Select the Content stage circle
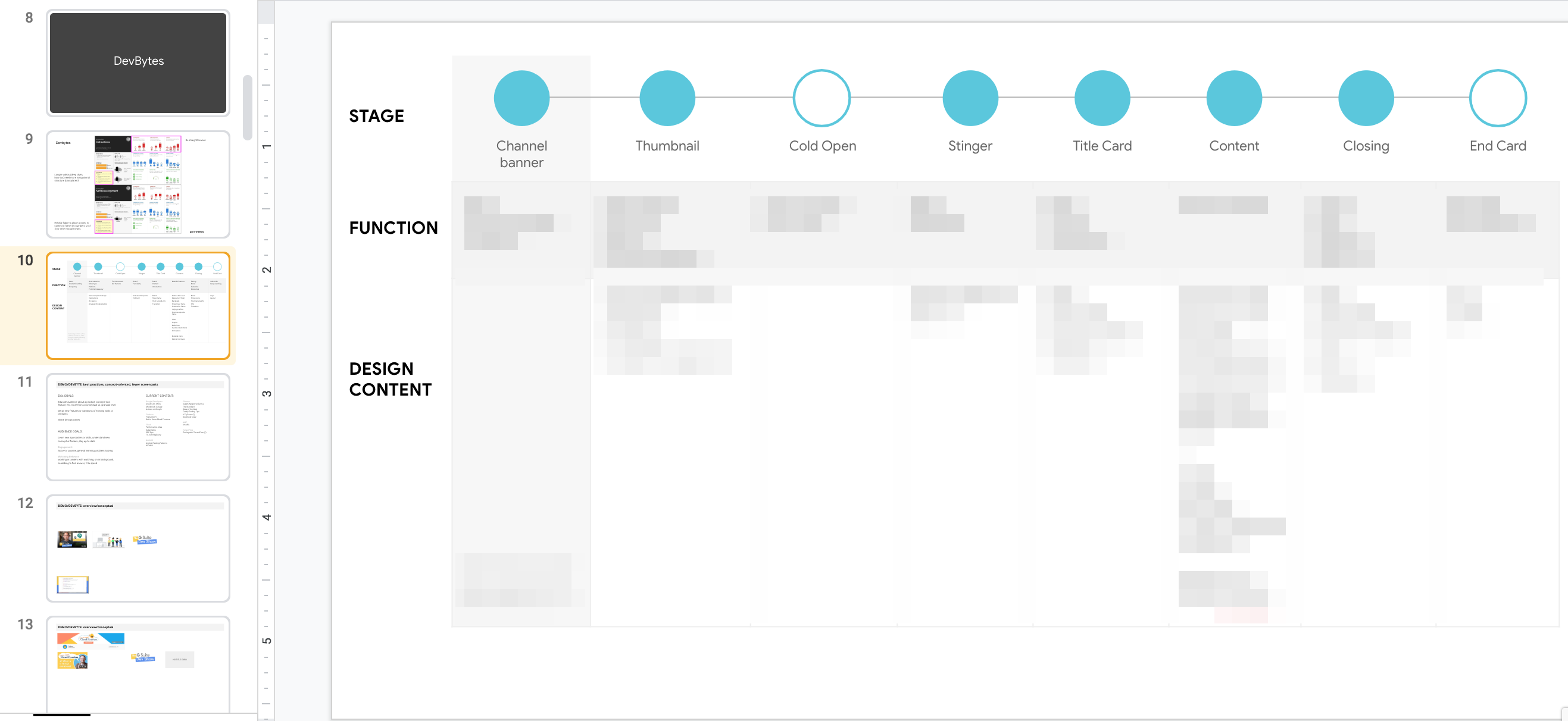 [x=1234, y=98]
